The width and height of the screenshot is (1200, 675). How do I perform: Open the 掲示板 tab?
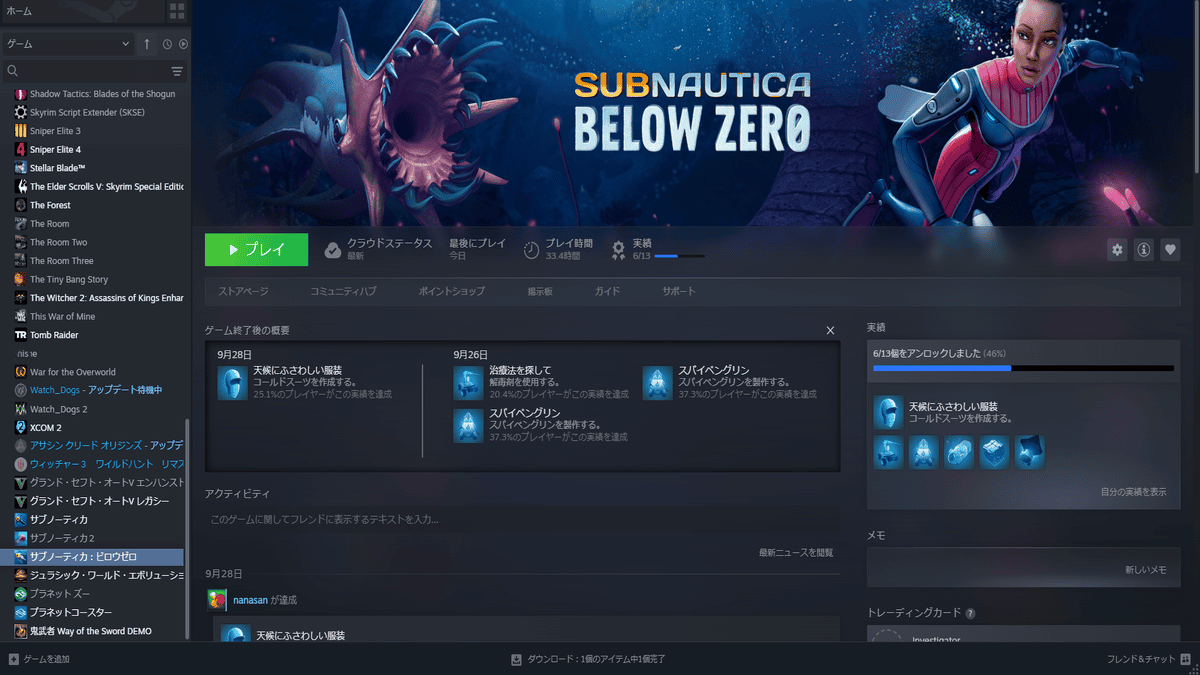tap(540, 291)
